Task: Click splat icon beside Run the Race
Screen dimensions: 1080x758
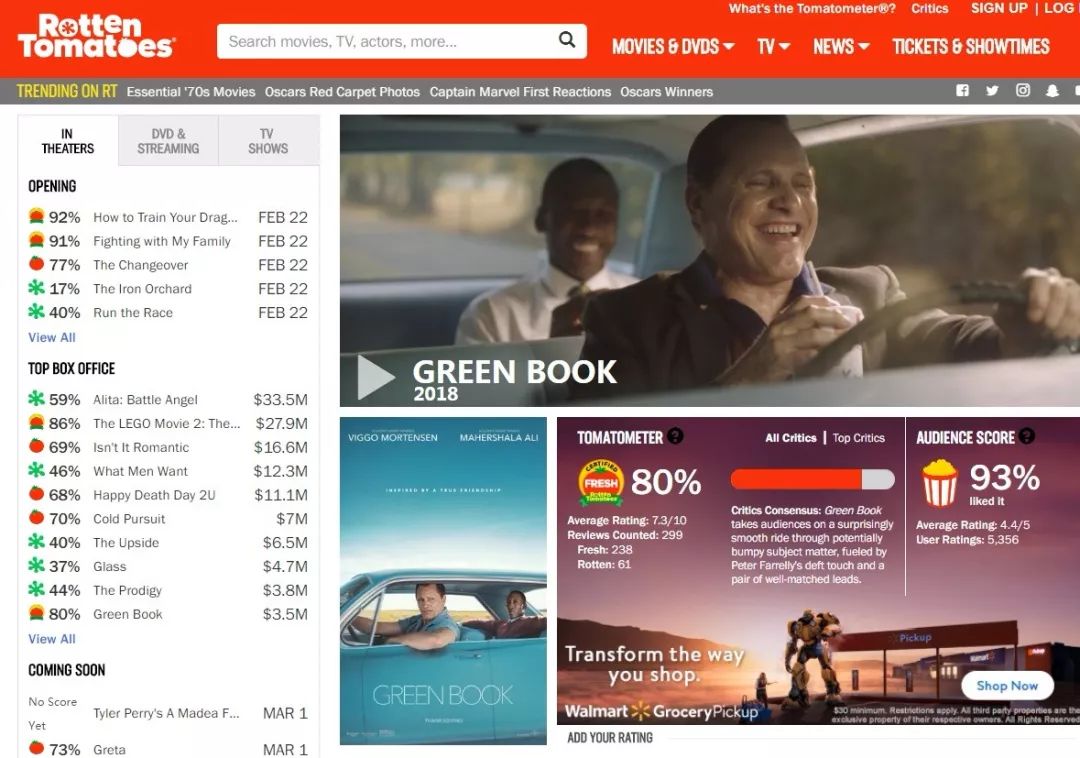Action: click(37, 311)
